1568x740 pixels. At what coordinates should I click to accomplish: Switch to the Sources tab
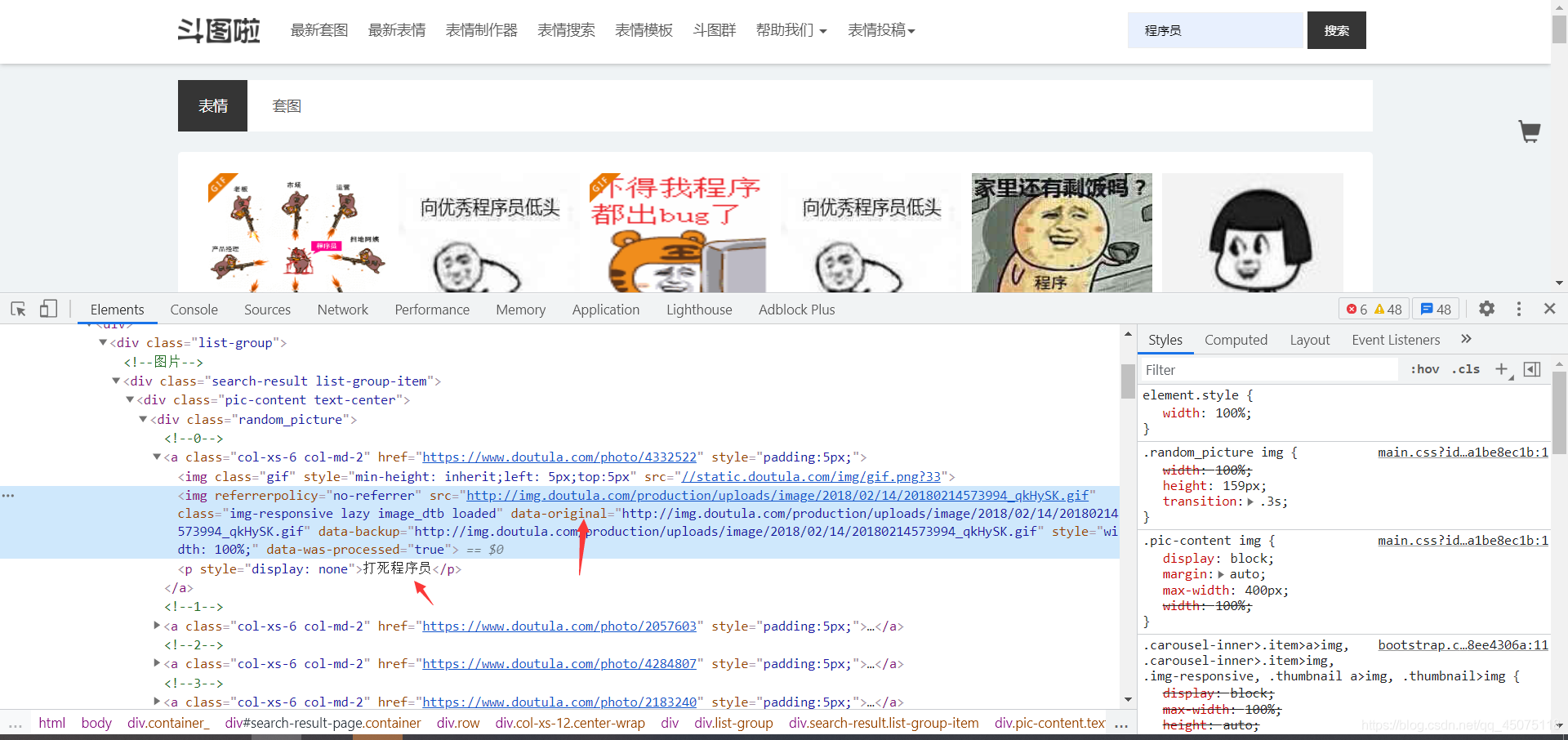pyautogui.click(x=267, y=310)
